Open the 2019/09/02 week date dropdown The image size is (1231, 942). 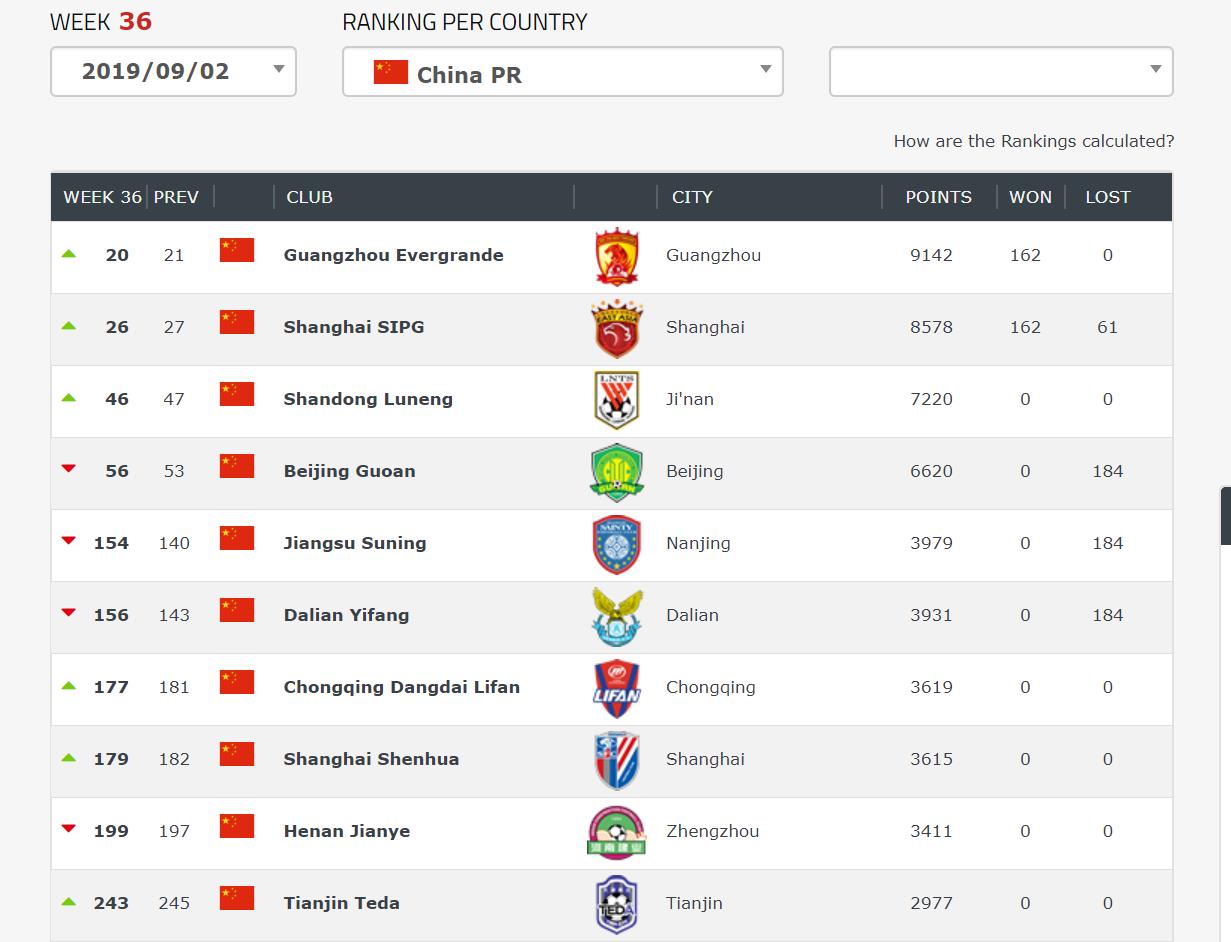click(173, 72)
